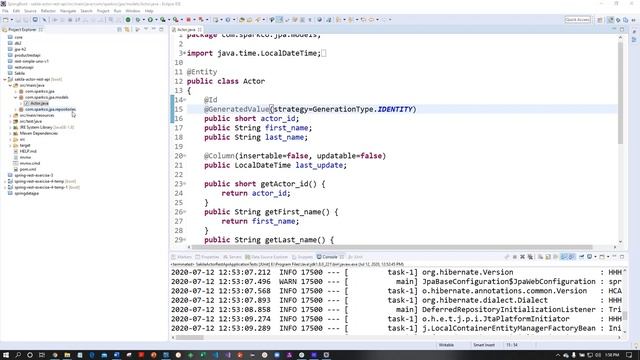The height and width of the screenshot is (360, 640).
Task: Click the green Run toolbar icon
Action: (150, 20)
